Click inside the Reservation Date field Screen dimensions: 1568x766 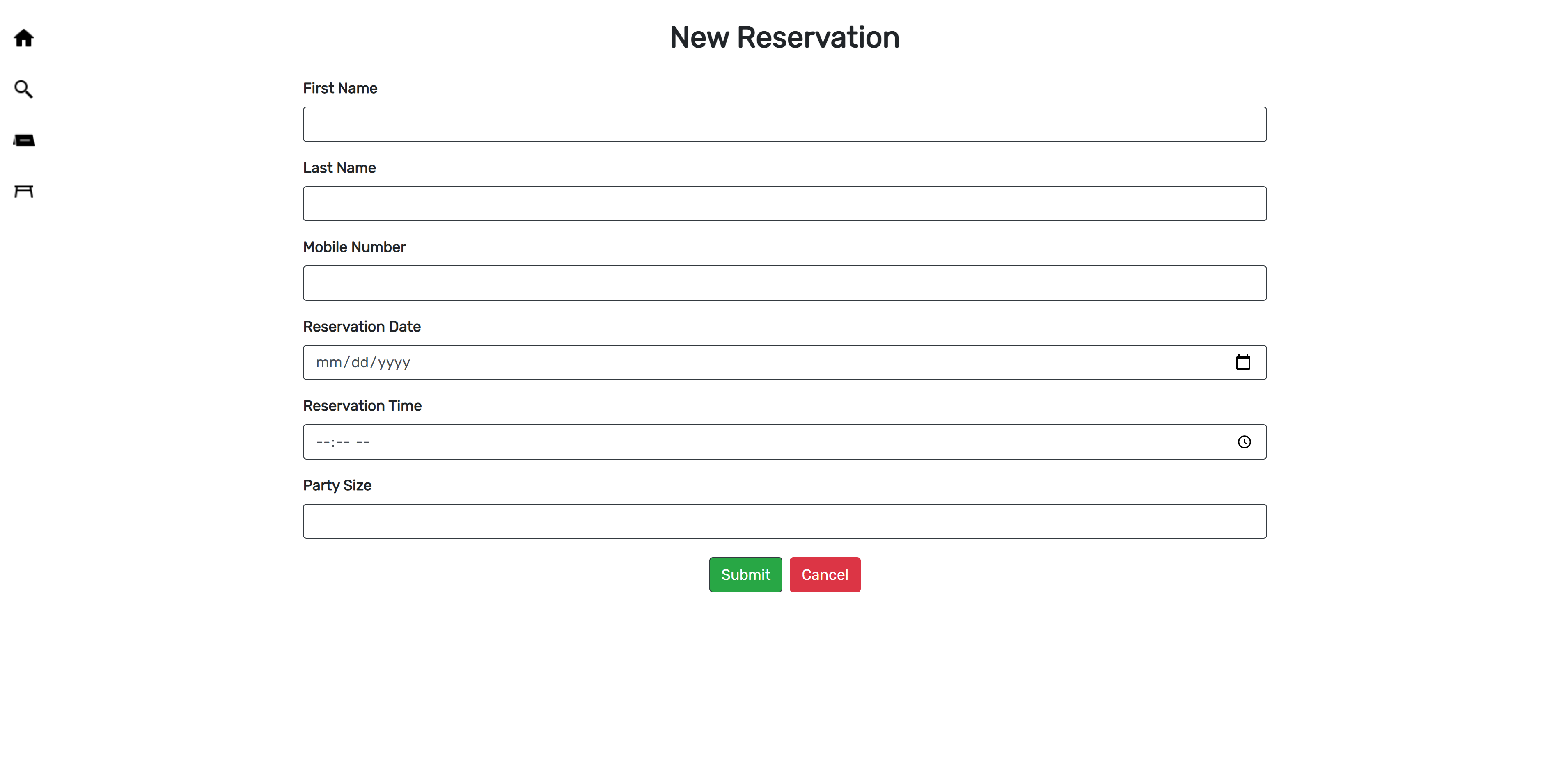click(x=731, y=362)
